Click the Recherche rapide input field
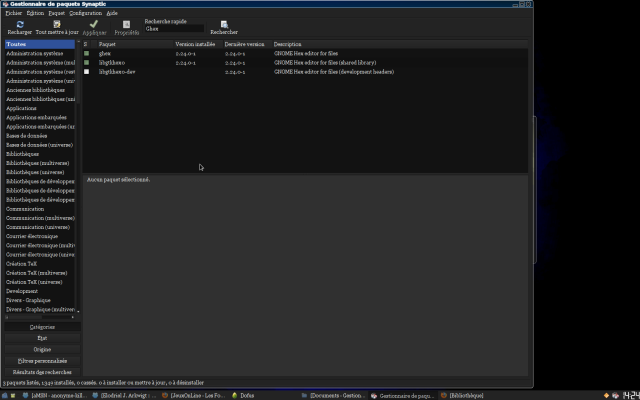 174,29
